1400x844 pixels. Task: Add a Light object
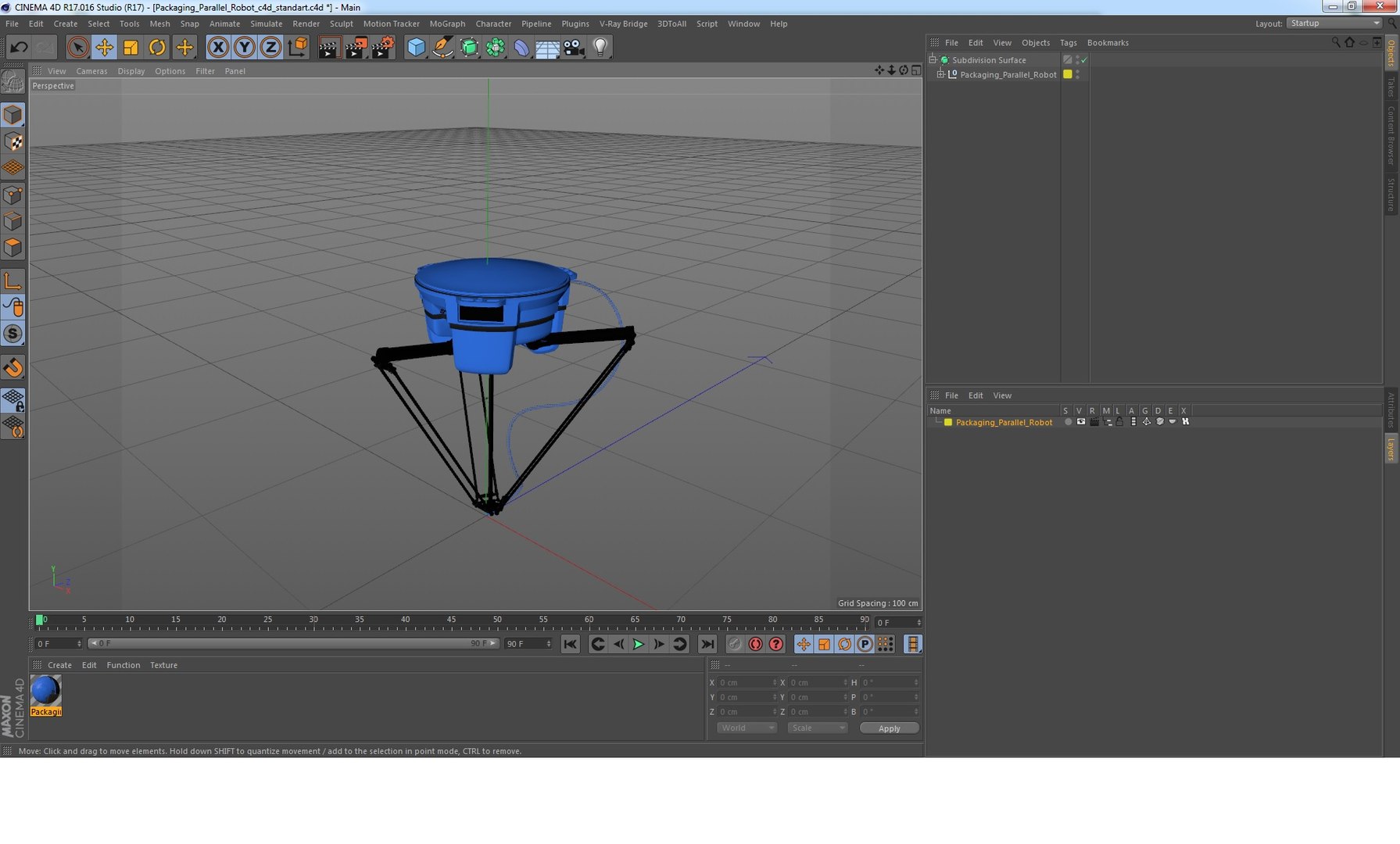(x=600, y=48)
